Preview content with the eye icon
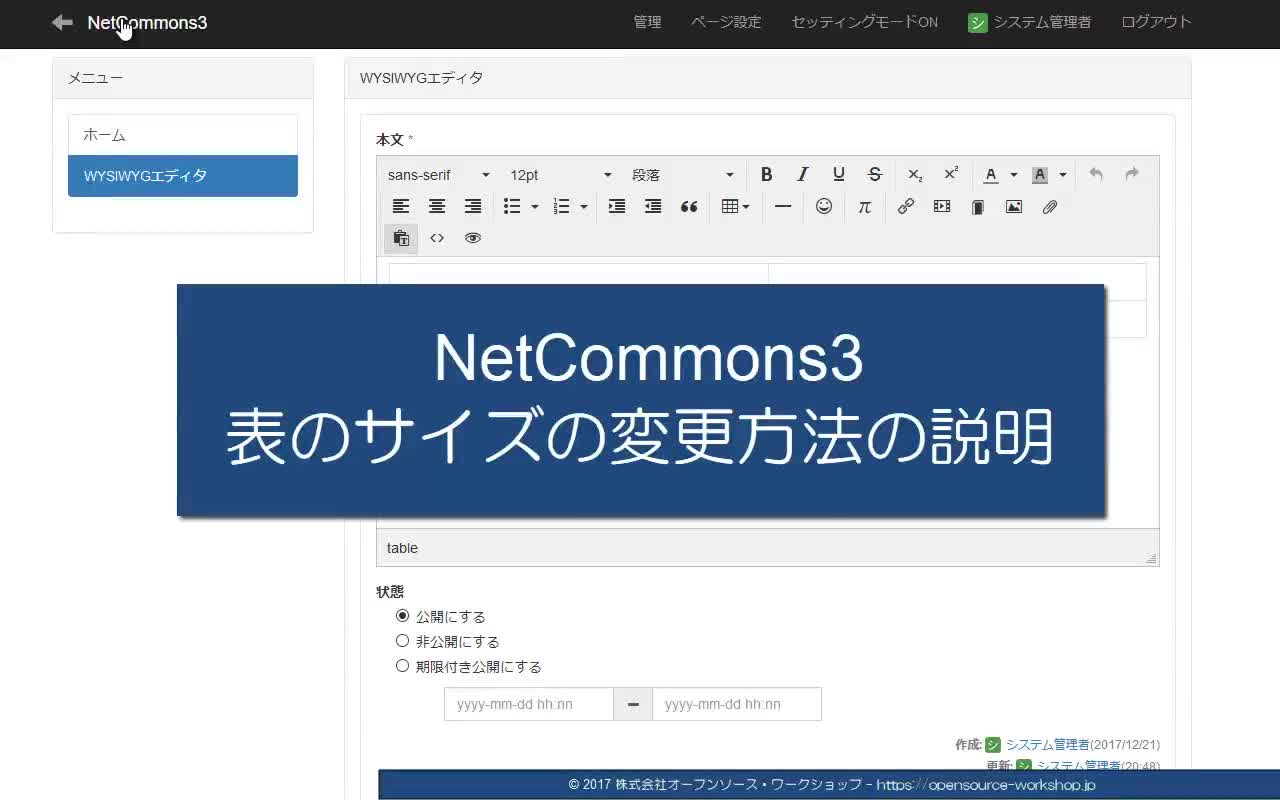Image resolution: width=1280 pixels, height=800 pixels. click(x=473, y=238)
